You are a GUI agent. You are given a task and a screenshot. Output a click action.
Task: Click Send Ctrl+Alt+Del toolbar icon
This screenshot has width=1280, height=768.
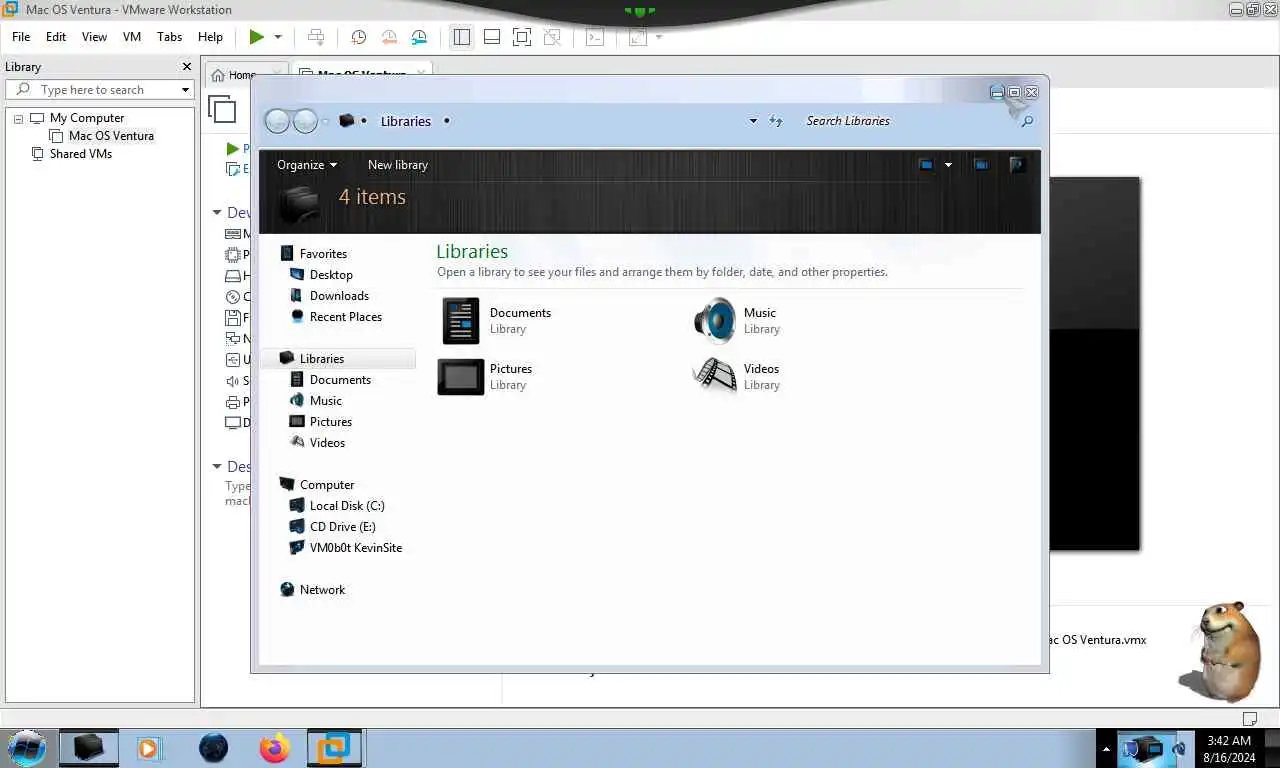tap(316, 37)
